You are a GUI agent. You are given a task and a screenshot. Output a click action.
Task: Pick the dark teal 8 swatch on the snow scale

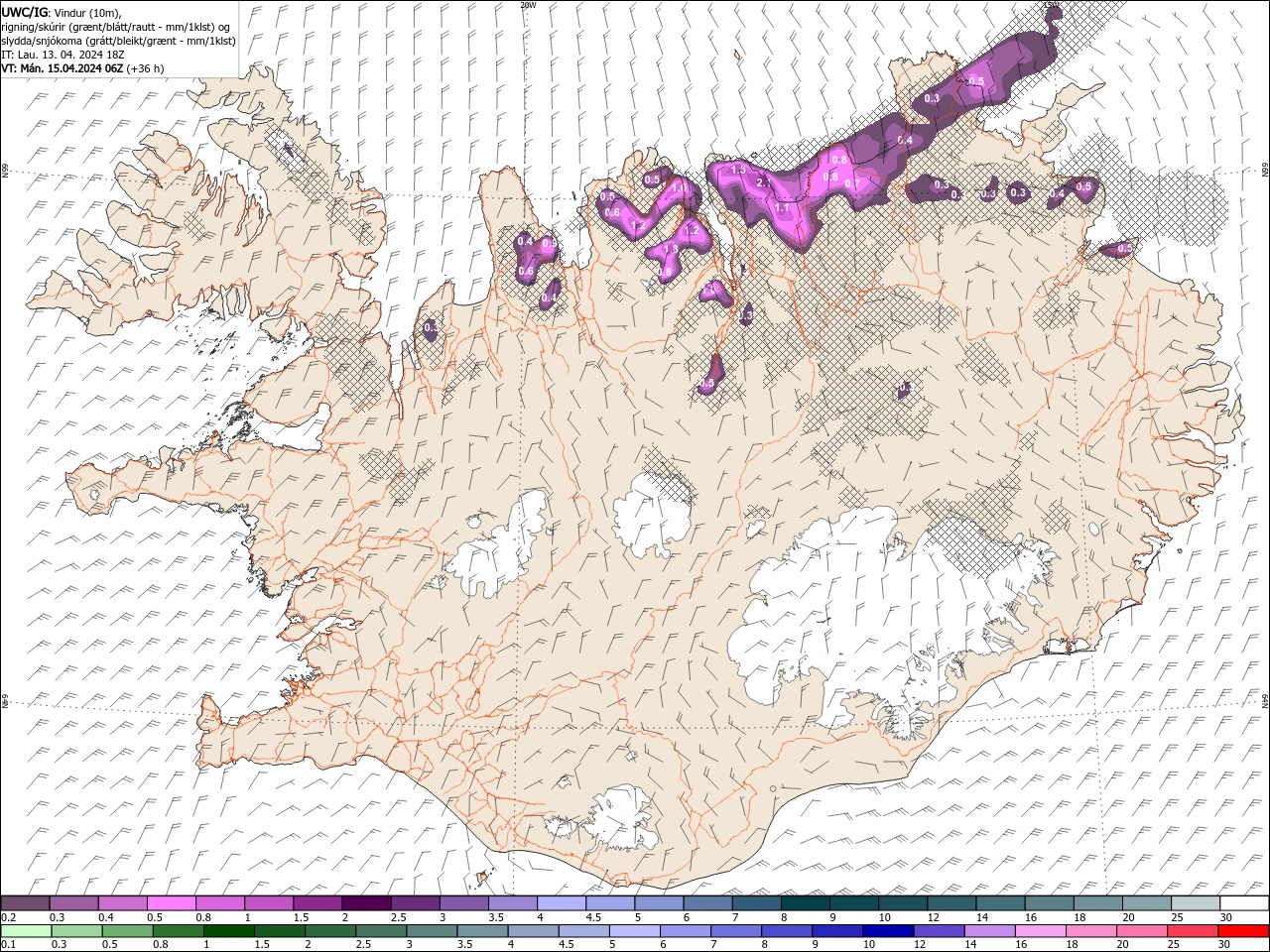click(805, 903)
